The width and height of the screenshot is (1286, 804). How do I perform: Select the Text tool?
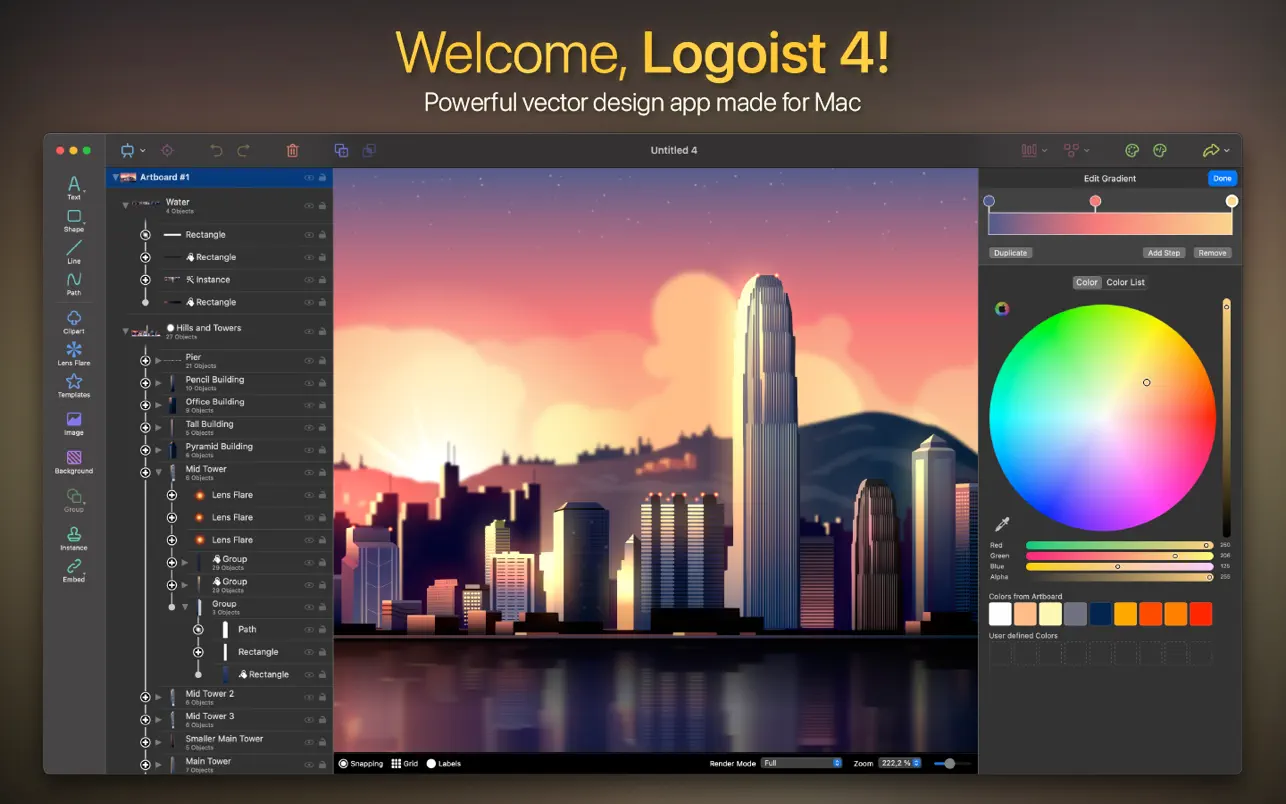click(74, 187)
